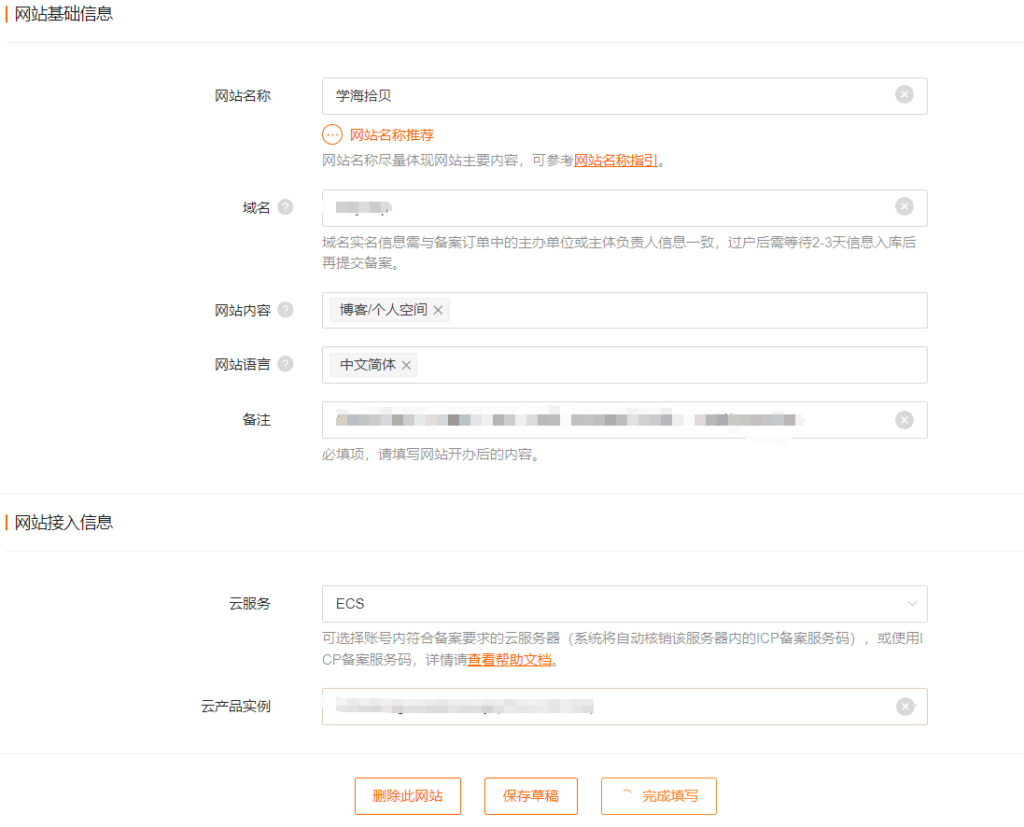Screen dimensions: 1024x827
Task: Click the help icon next to 域名
Action: [x=286, y=207]
